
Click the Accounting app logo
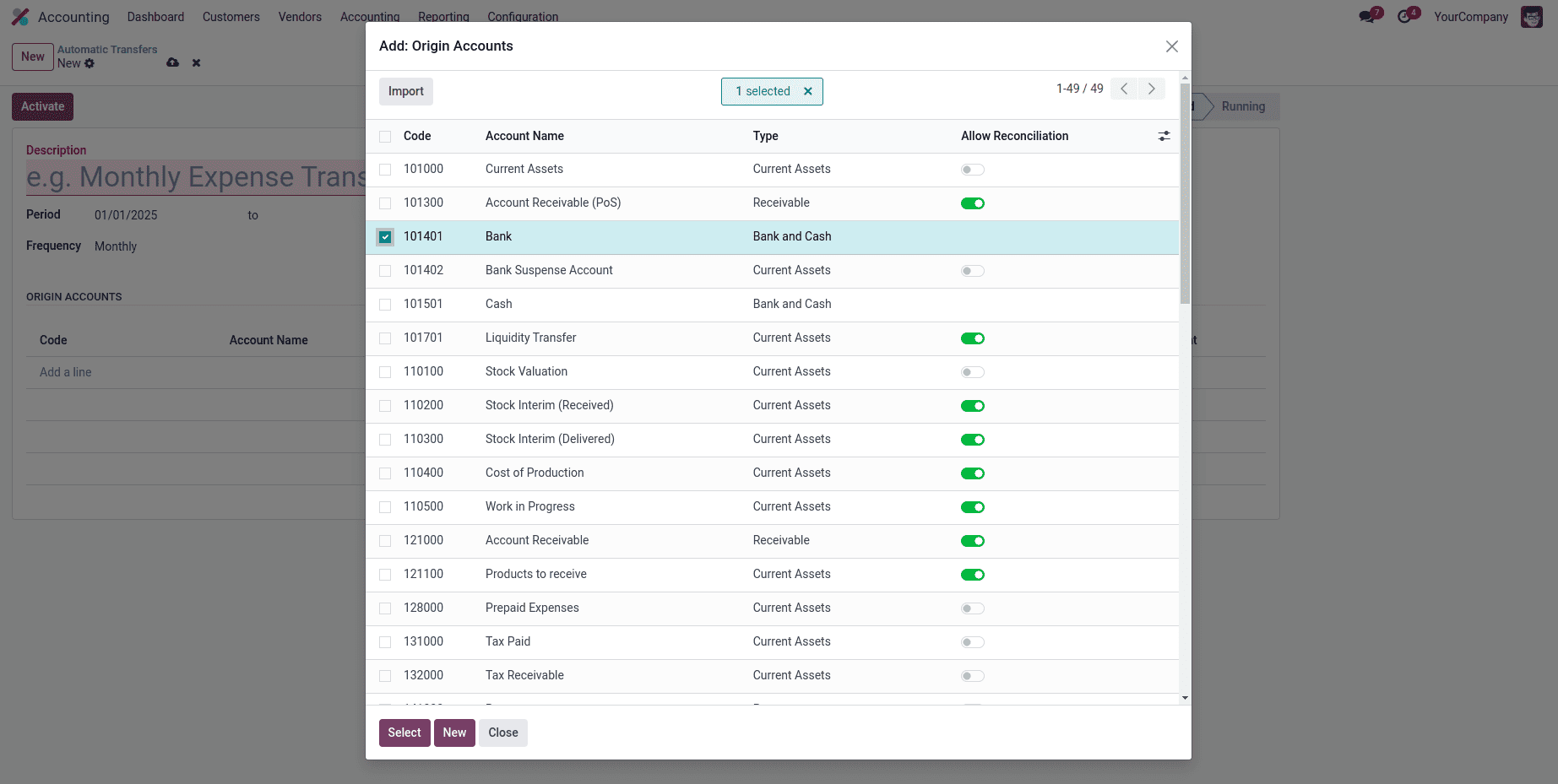[x=20, y=15]
